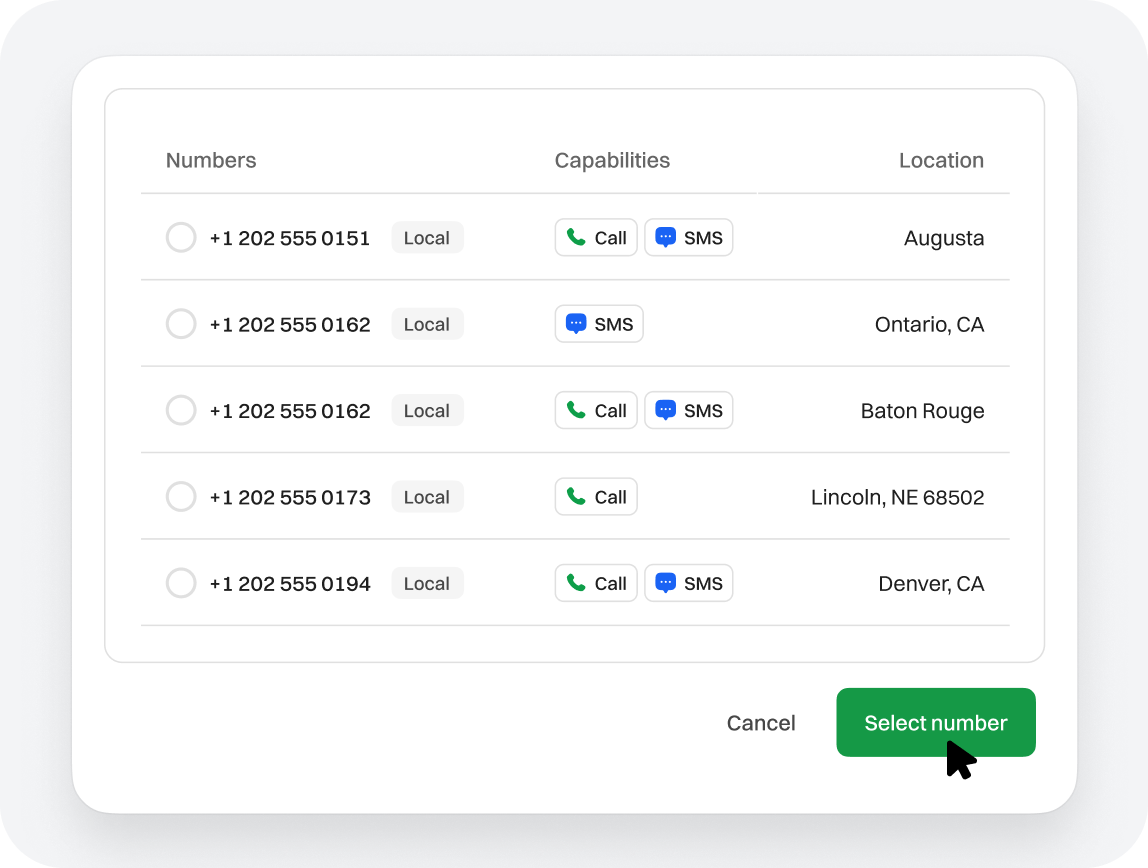Screen dimensions: 1148x868
Task: Select the radio button for +1 202 555 0151
Action: [x=181, y=238]
